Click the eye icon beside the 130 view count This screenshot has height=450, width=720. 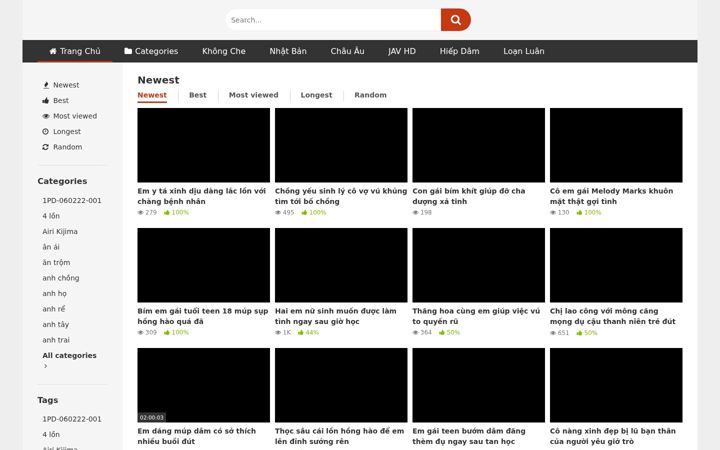pos(553,213)
